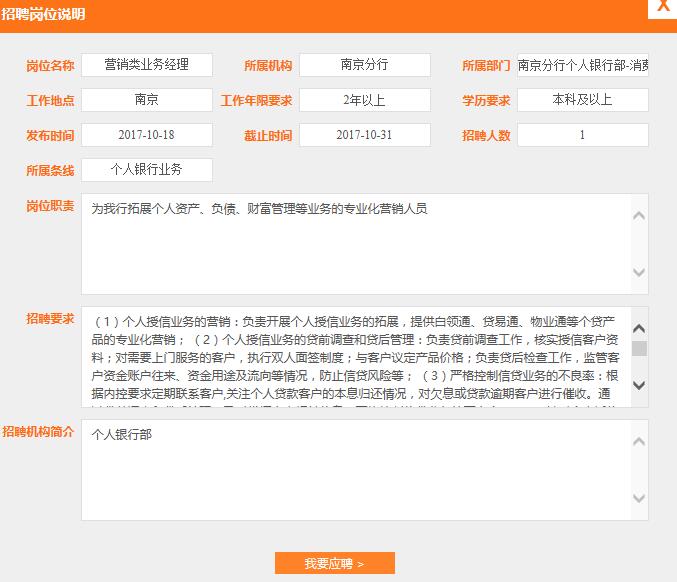Click down arrow in 招聘机构简介 box

639,498
